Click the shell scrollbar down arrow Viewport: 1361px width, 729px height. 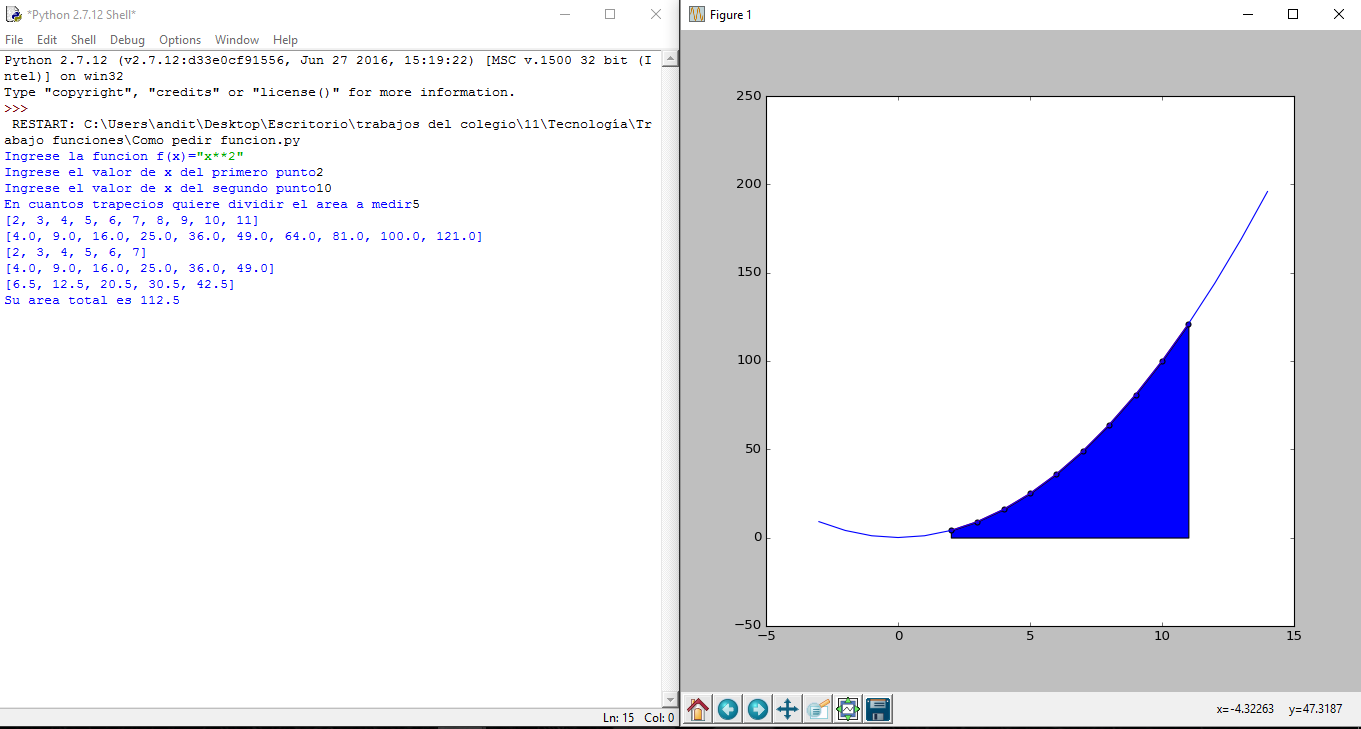pyautogui.click(x=670, y=699)
